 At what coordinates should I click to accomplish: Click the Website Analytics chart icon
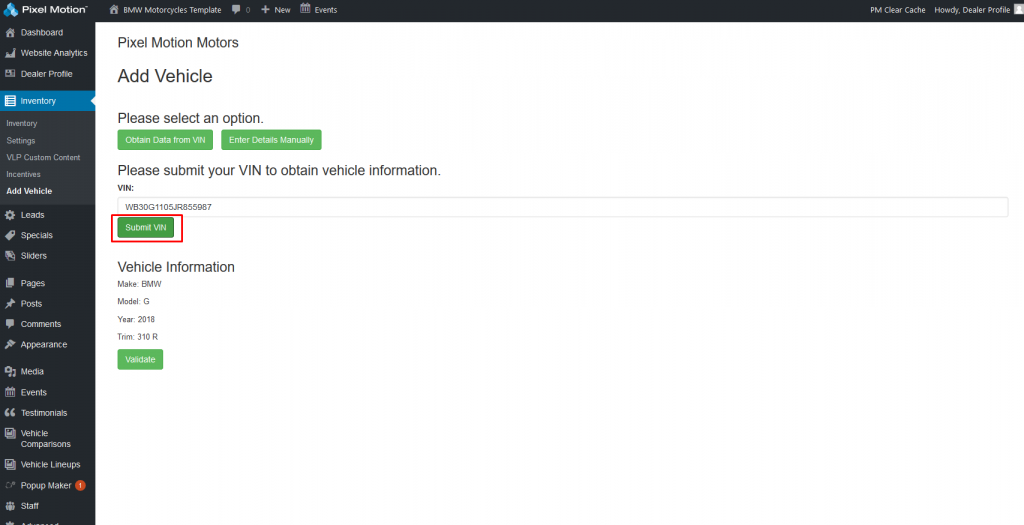[10, 53]
